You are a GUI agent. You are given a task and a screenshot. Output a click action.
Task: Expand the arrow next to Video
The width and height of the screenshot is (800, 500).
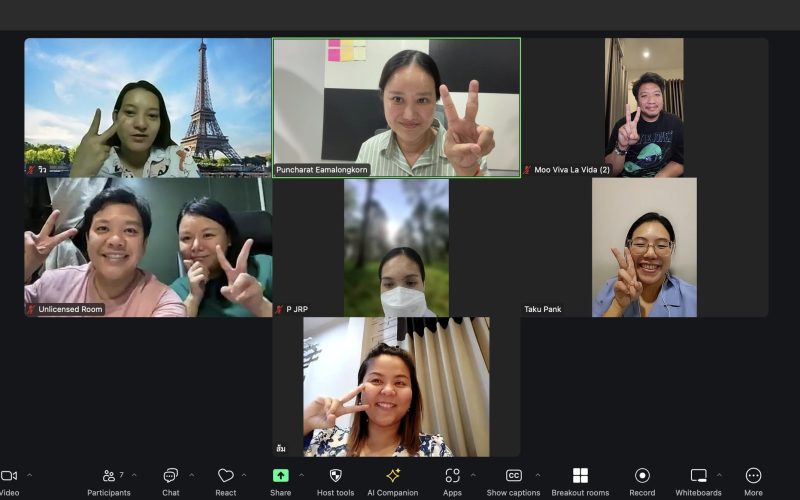click(x=29, y=475)
